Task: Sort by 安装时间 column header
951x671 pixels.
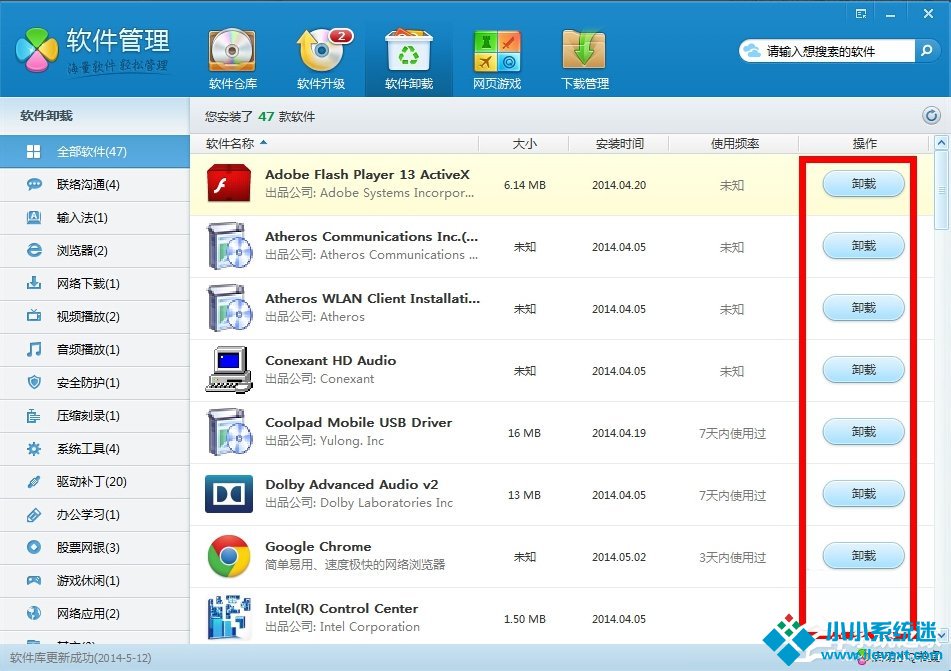Action: click(x=619, y=144)
